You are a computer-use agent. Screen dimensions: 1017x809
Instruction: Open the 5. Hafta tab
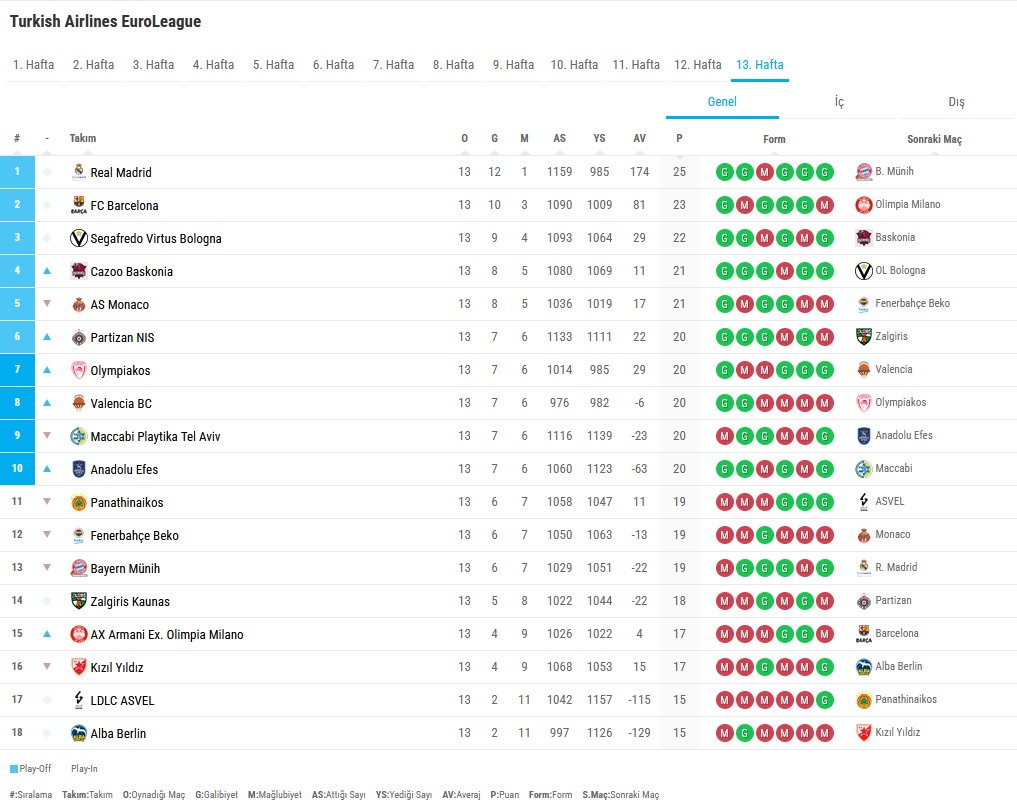[x=273, y=65]
